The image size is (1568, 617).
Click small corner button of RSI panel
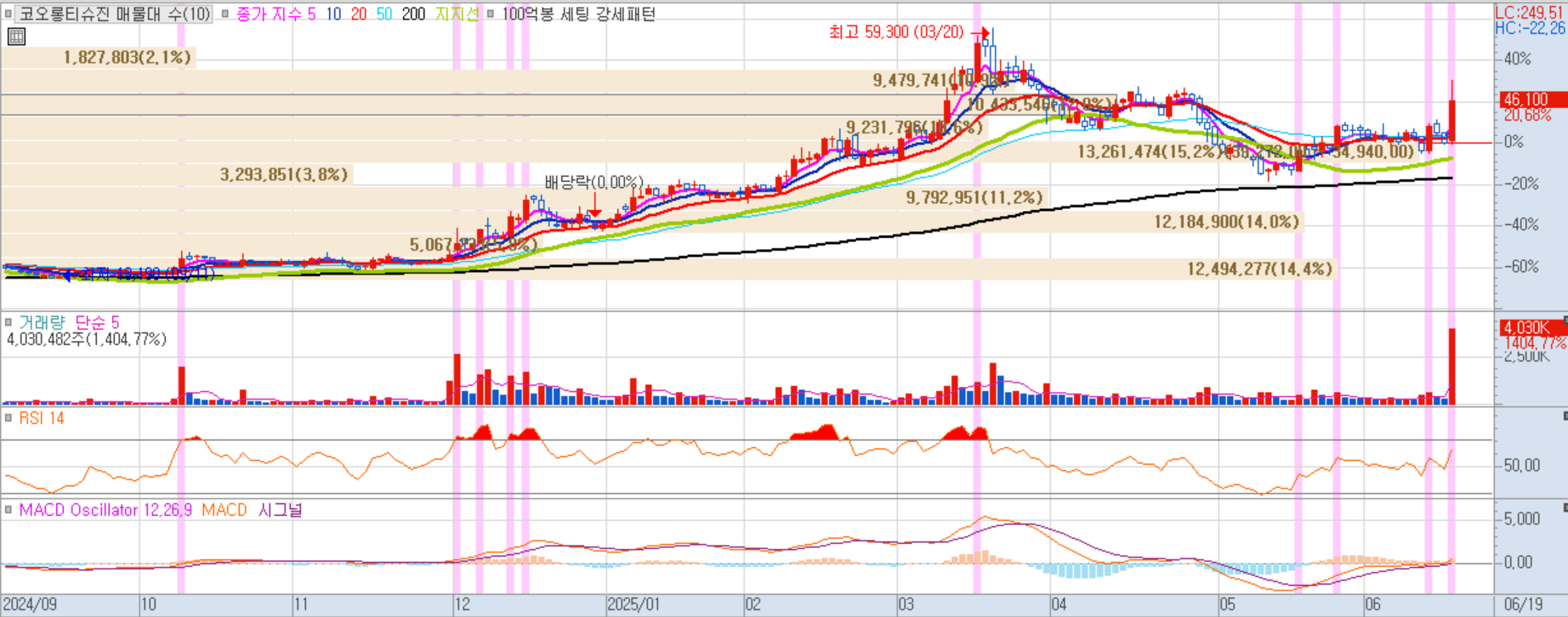tap(1565, 416)
